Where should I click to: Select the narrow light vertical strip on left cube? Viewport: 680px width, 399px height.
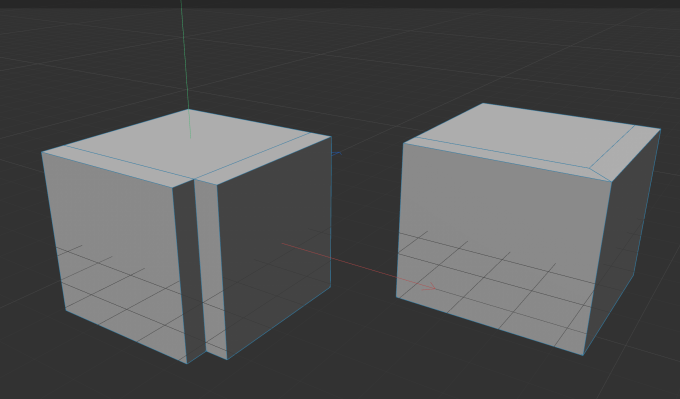coord(211,269)
